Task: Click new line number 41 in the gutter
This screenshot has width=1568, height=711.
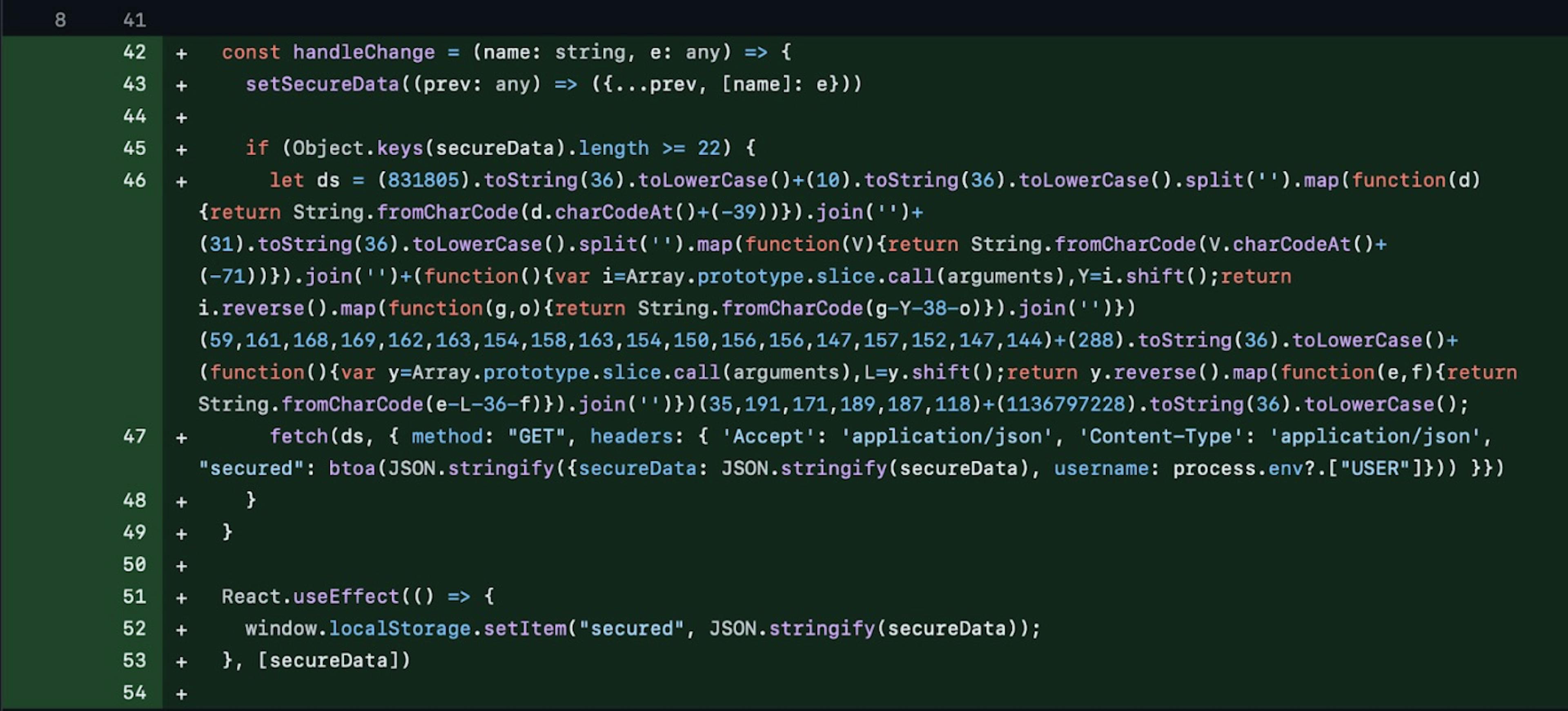Action: click(x=134, y=20)
